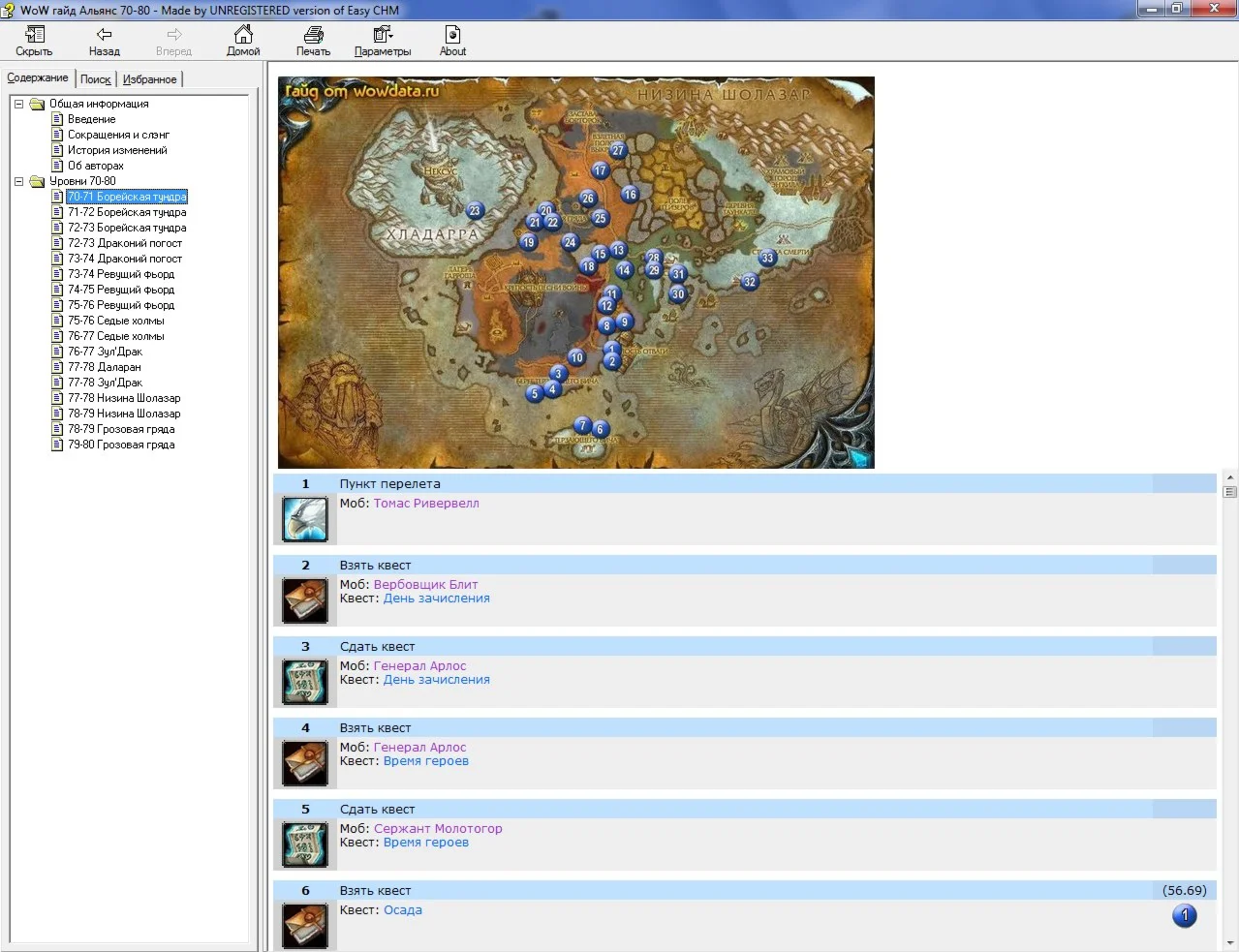This screenshot has width=1239, height=952.
Task: Click the About toolbar icon
Action: (x=452, y=35)
